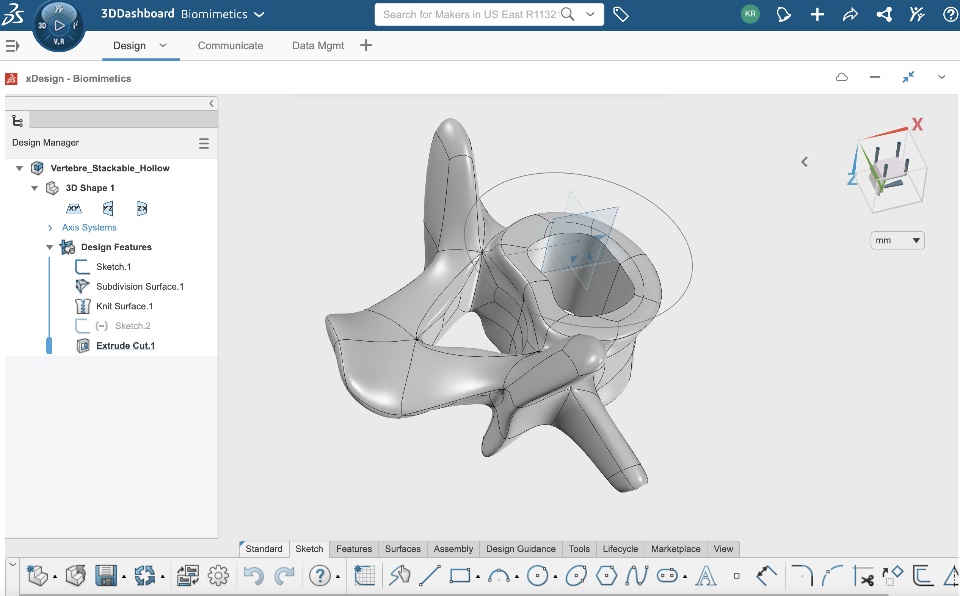Open the Design tab dropdown chevron
Viewport: 960px width, 596px height.
(x=163, y=45)
